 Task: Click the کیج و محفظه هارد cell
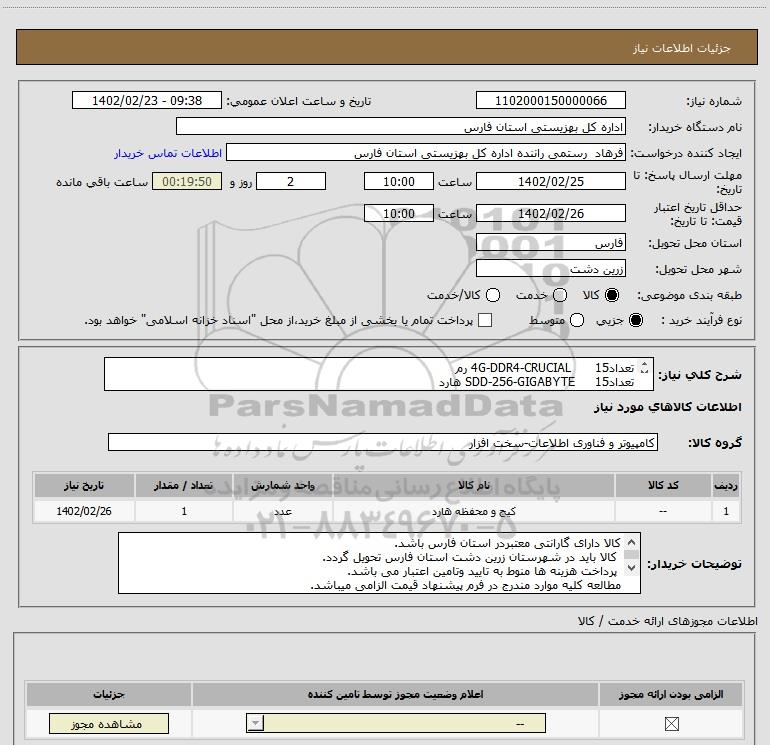pyautogui.click(x=474, y=511)
